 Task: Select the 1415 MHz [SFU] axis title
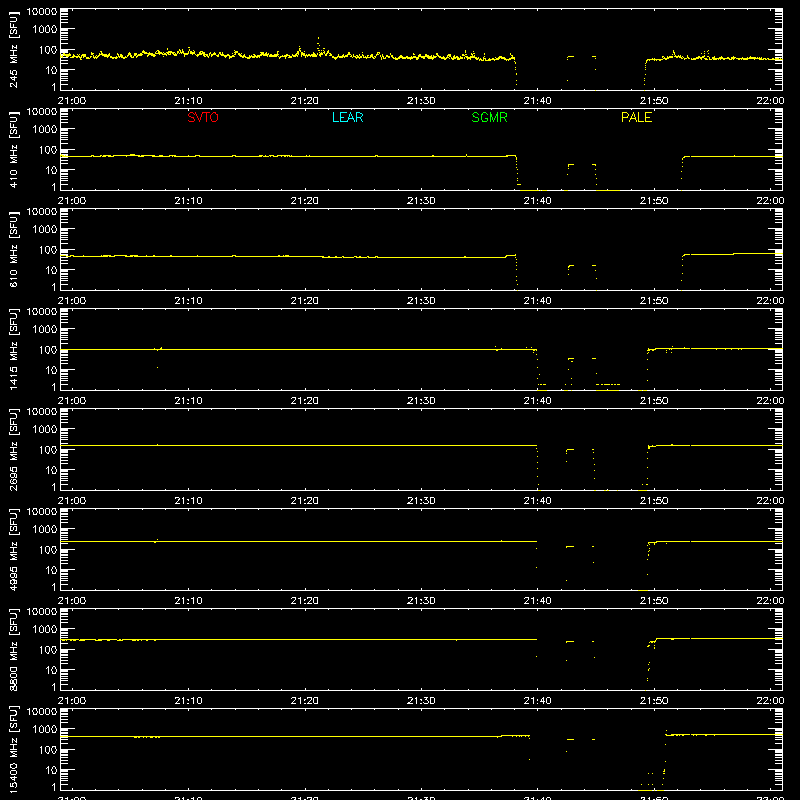14,349
